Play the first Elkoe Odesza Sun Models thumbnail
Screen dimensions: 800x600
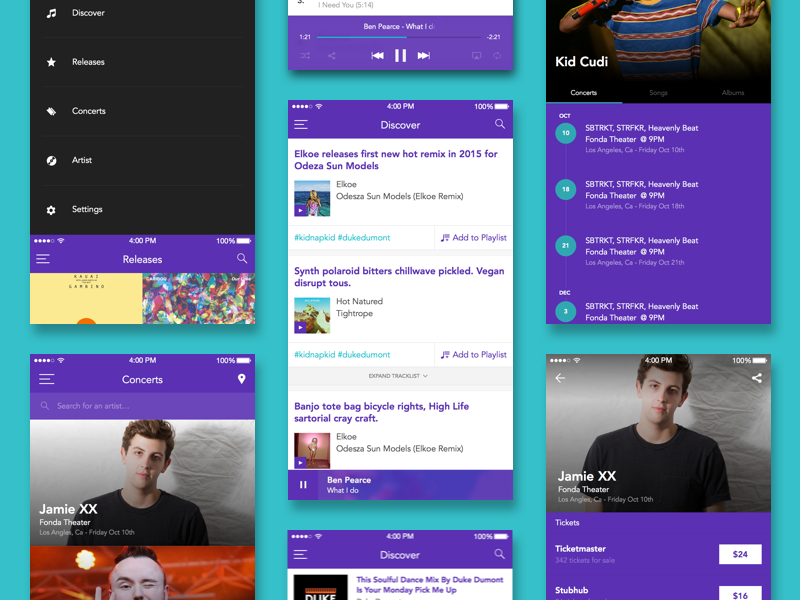312,198
